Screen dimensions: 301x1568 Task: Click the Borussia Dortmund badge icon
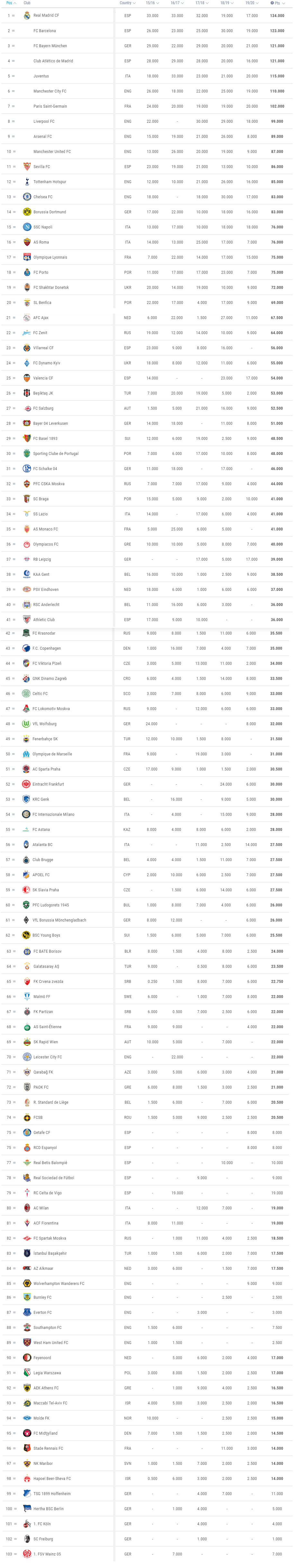(27, 212)
